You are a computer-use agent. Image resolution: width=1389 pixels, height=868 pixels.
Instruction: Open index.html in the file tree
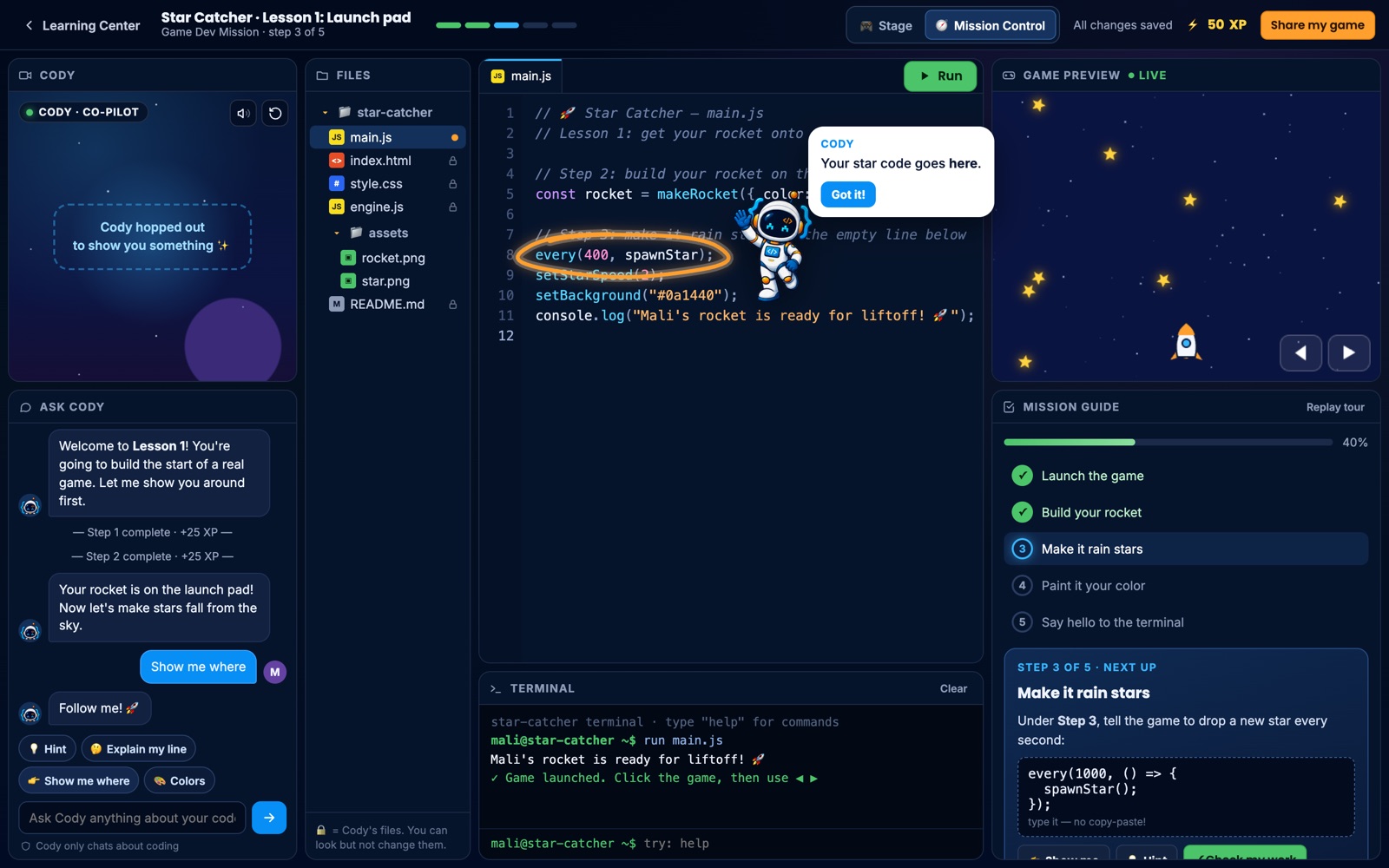click(388, 161)
